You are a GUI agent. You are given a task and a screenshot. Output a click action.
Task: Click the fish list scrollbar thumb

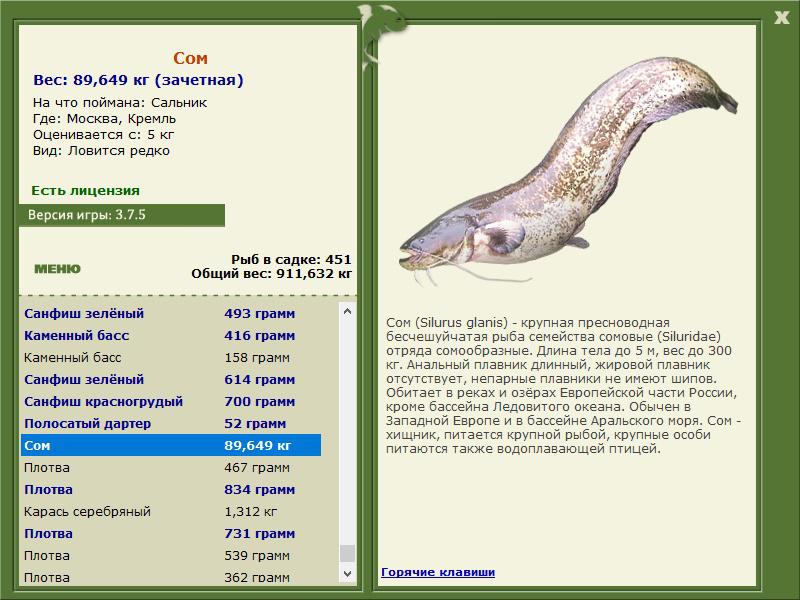click(x=347, y=553)
